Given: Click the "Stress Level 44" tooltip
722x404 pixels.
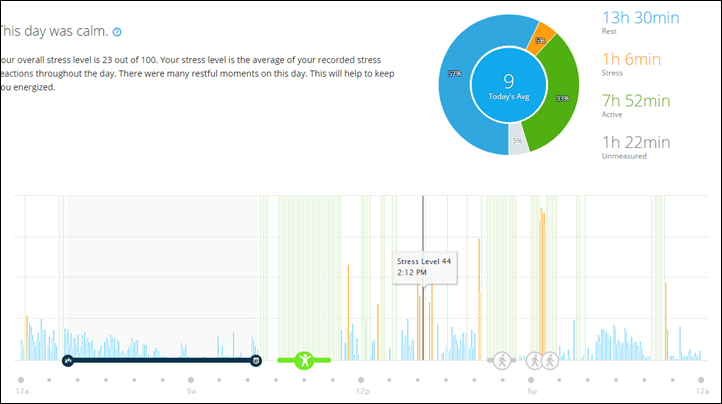Looking at the screenshot, I should point(424,266).
